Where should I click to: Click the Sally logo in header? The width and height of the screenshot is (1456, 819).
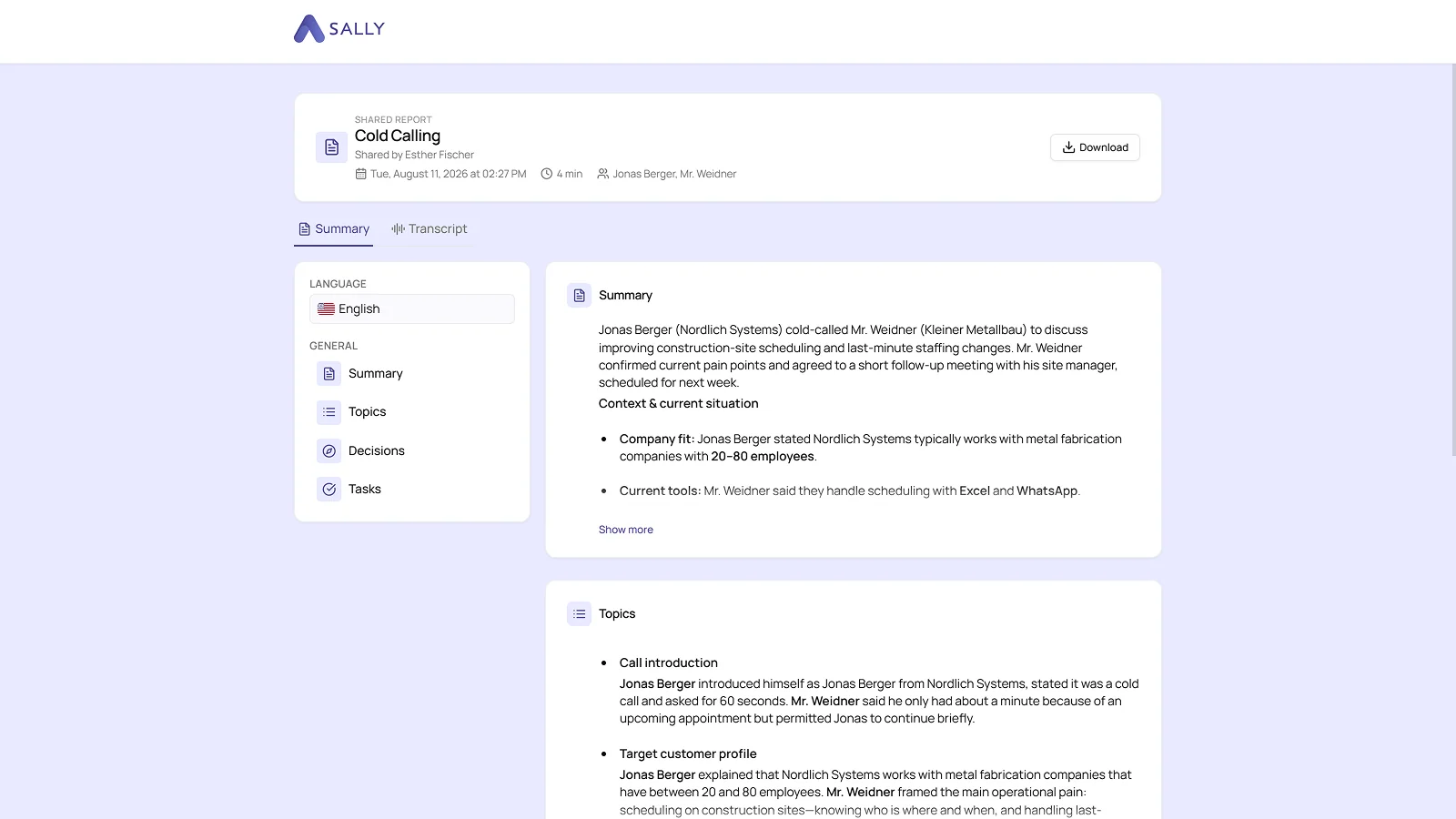tap(339, 29)
